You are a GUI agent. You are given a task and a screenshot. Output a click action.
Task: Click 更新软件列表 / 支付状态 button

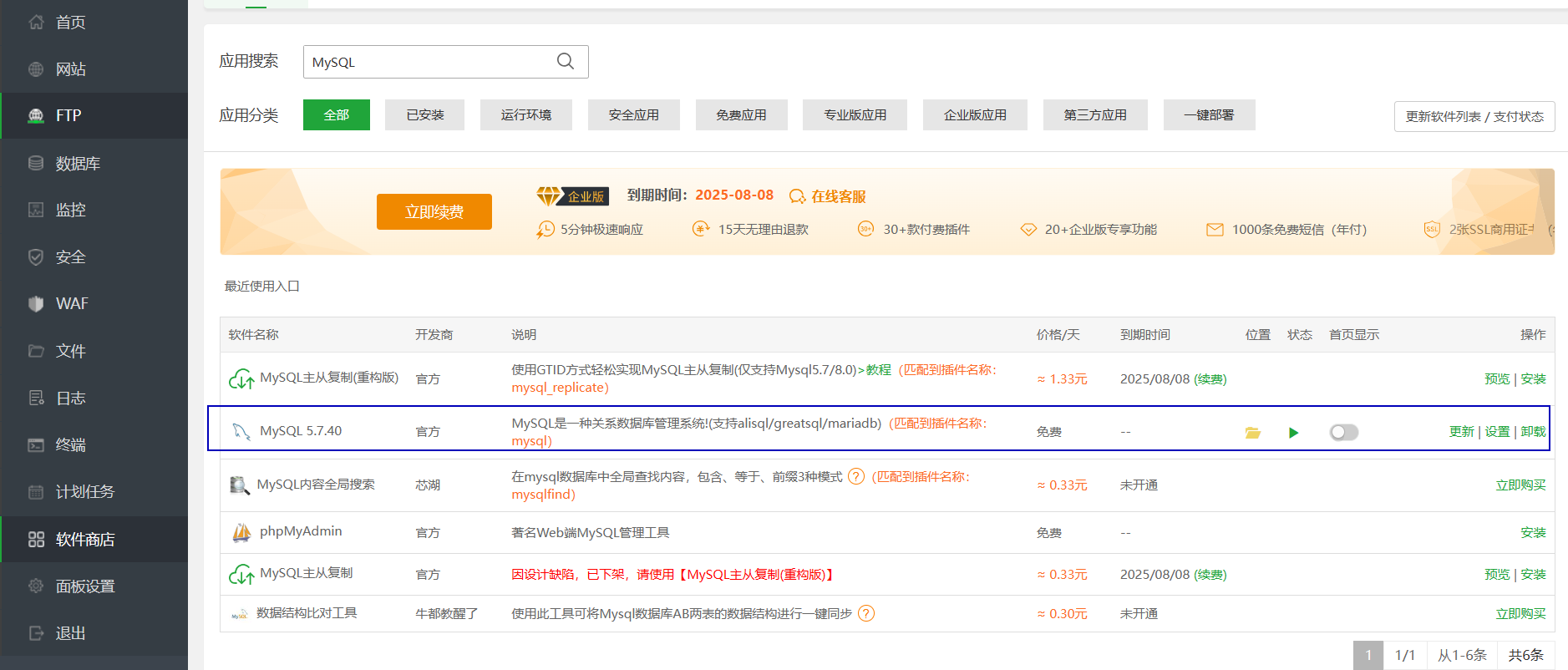[1474, 117]
